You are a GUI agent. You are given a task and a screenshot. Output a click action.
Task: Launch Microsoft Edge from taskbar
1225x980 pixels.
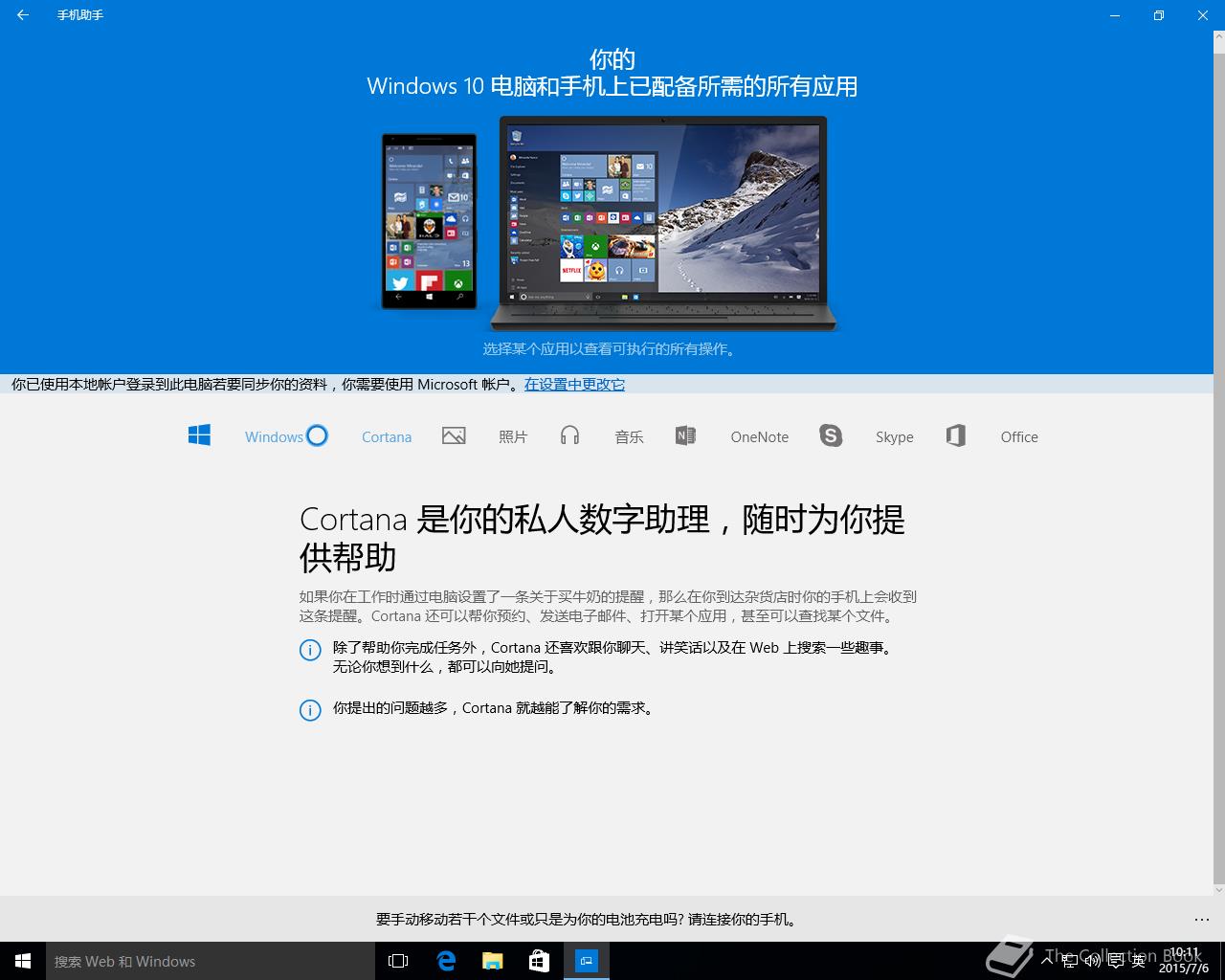[446, 961]
